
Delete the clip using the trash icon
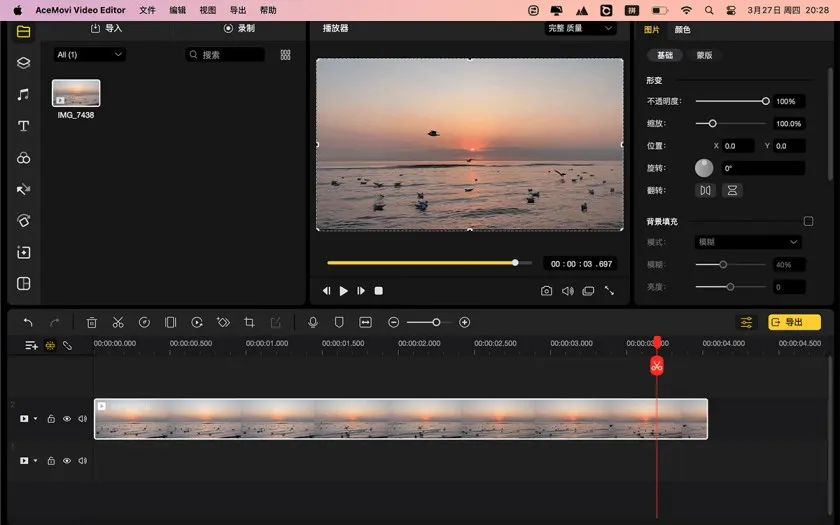click(x=92, y=322)
